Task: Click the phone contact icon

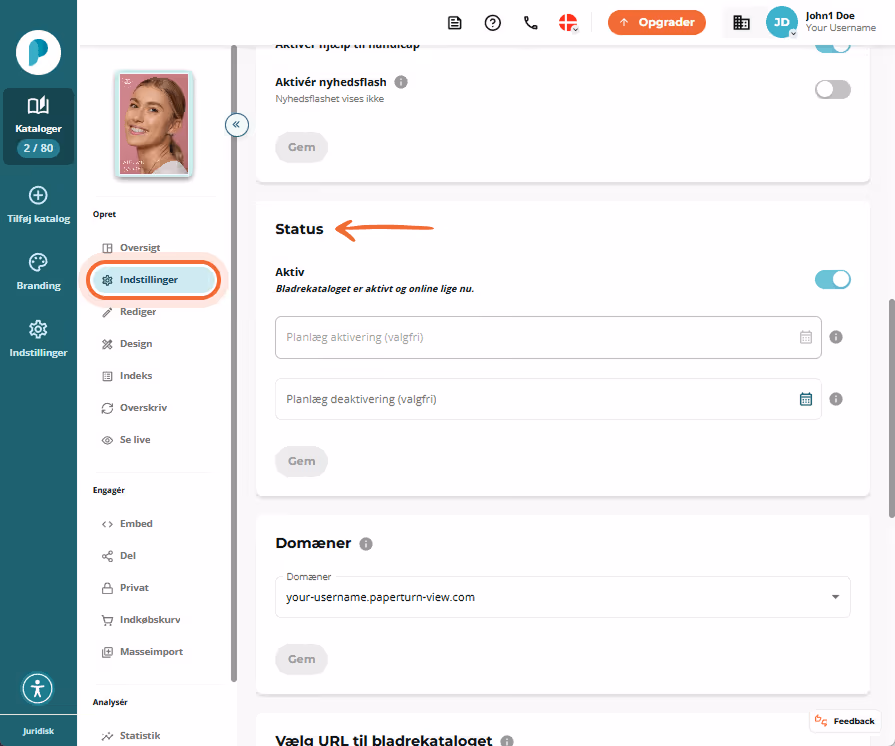Action: click(x=531, y=23)
